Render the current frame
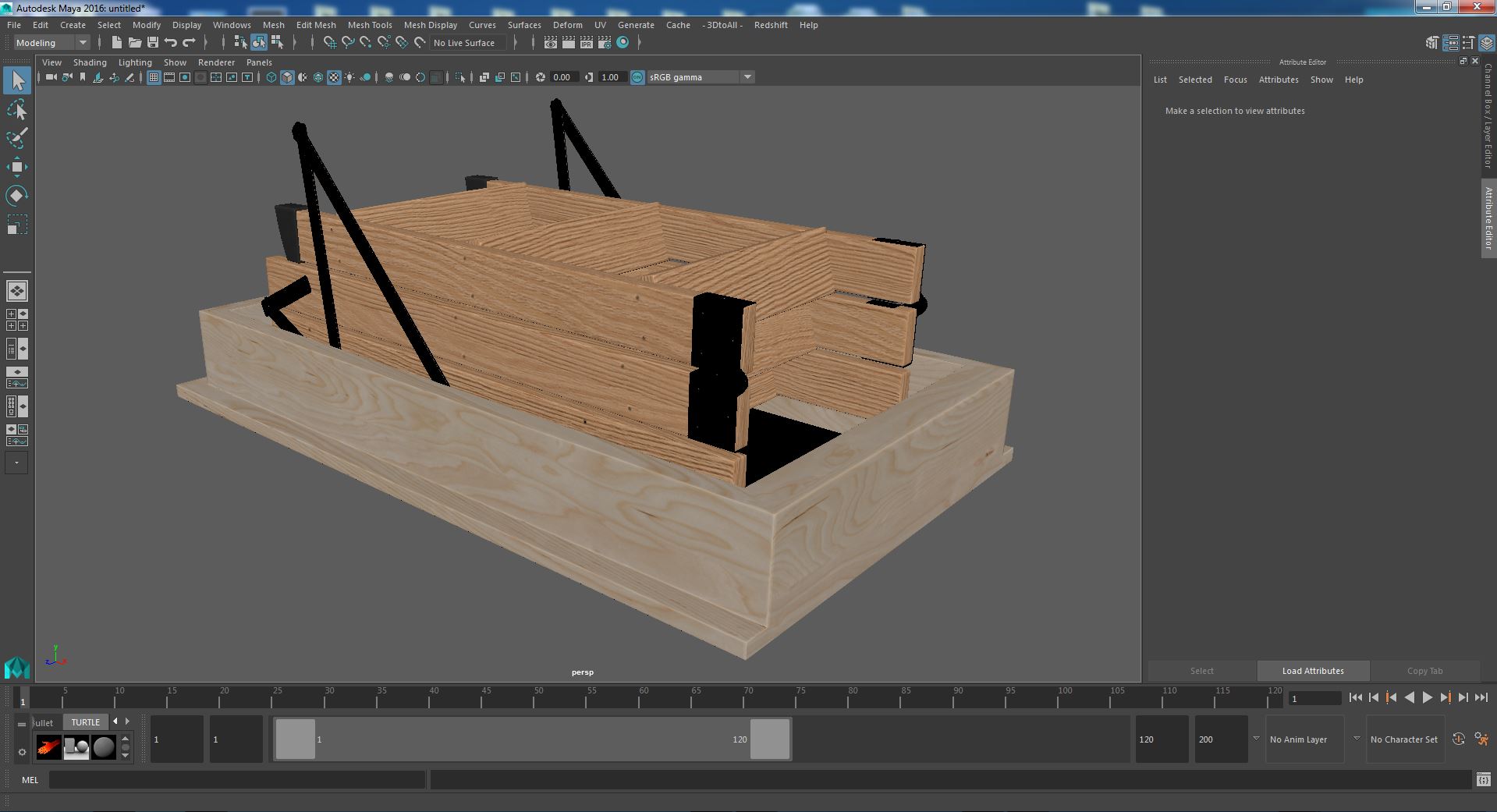Viewport: 1497px width, 812px height. point(569,43)
